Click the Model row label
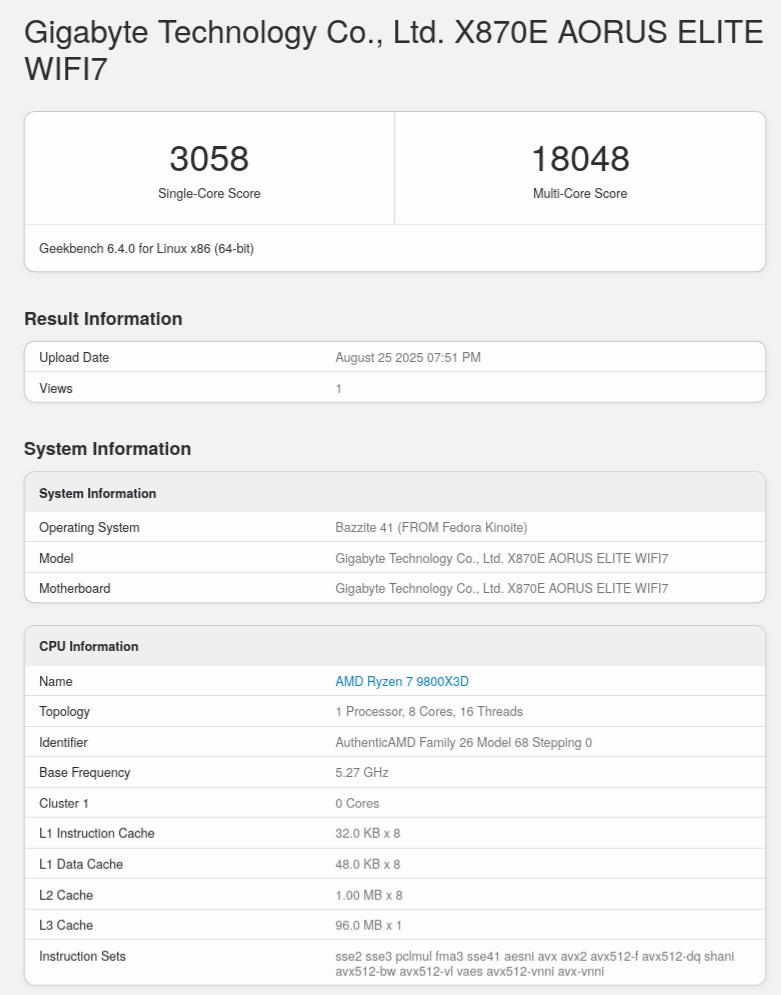 [x=56, y=558]
